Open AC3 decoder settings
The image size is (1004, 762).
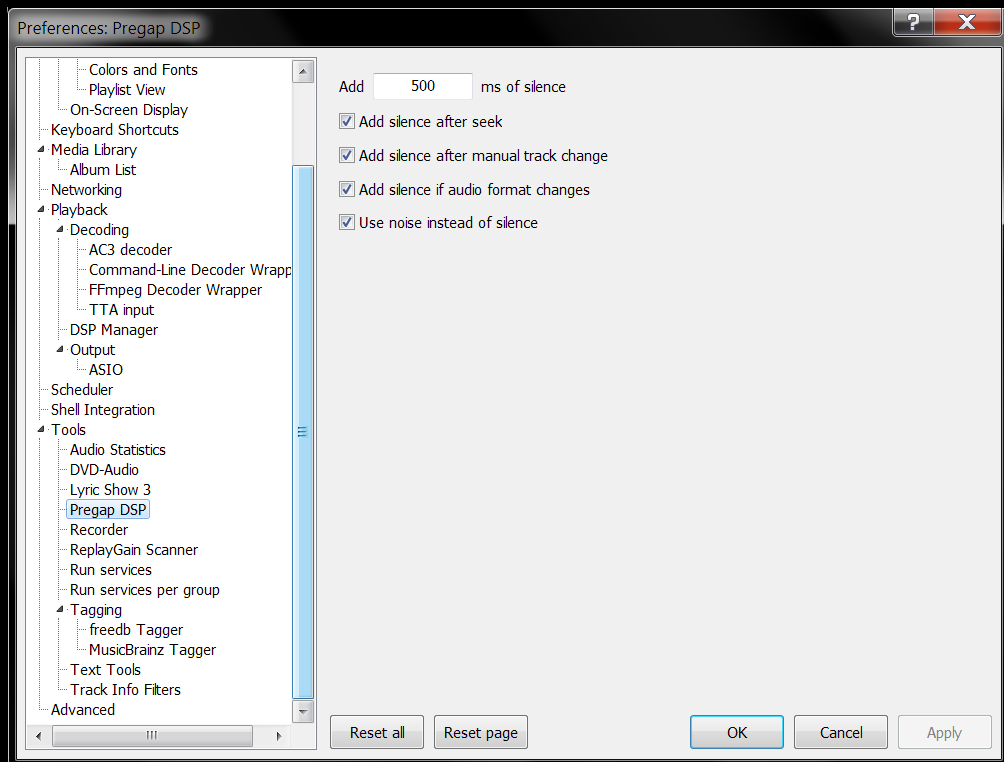tap(131, 250)
